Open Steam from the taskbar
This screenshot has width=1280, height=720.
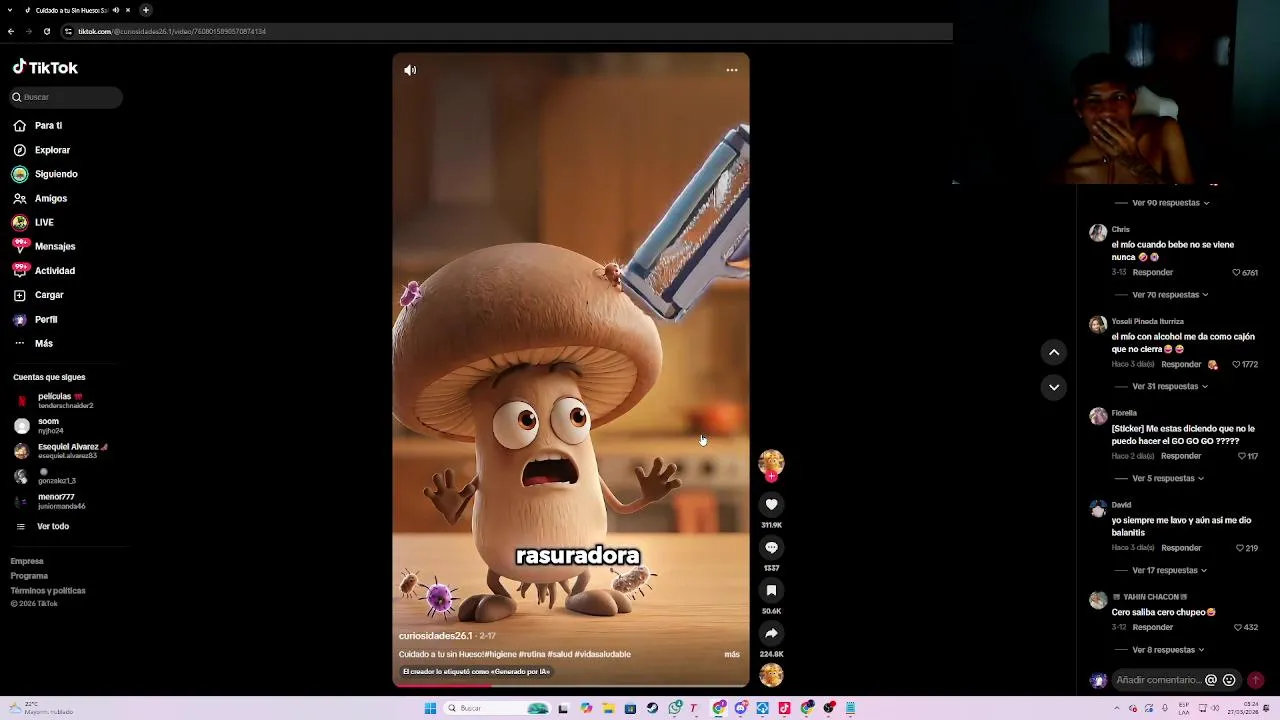(x=652, y=708)
